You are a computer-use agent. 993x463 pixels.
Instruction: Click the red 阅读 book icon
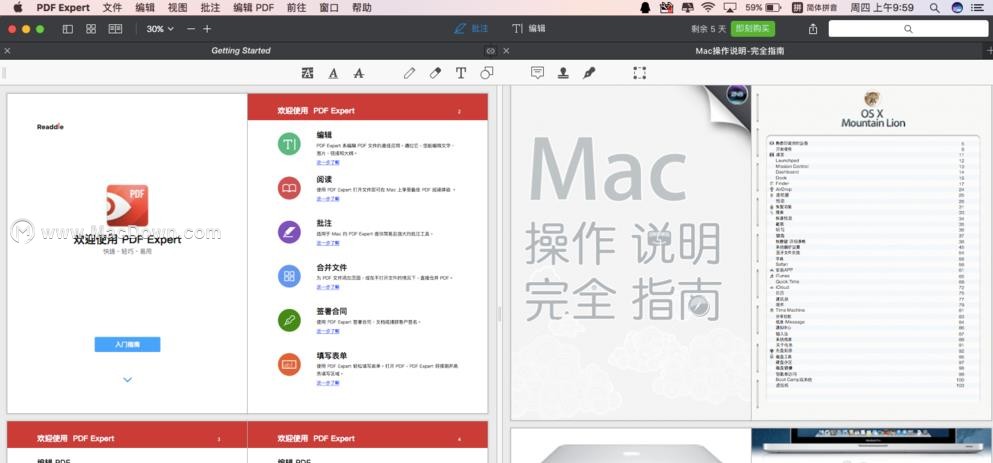(289, 188)
